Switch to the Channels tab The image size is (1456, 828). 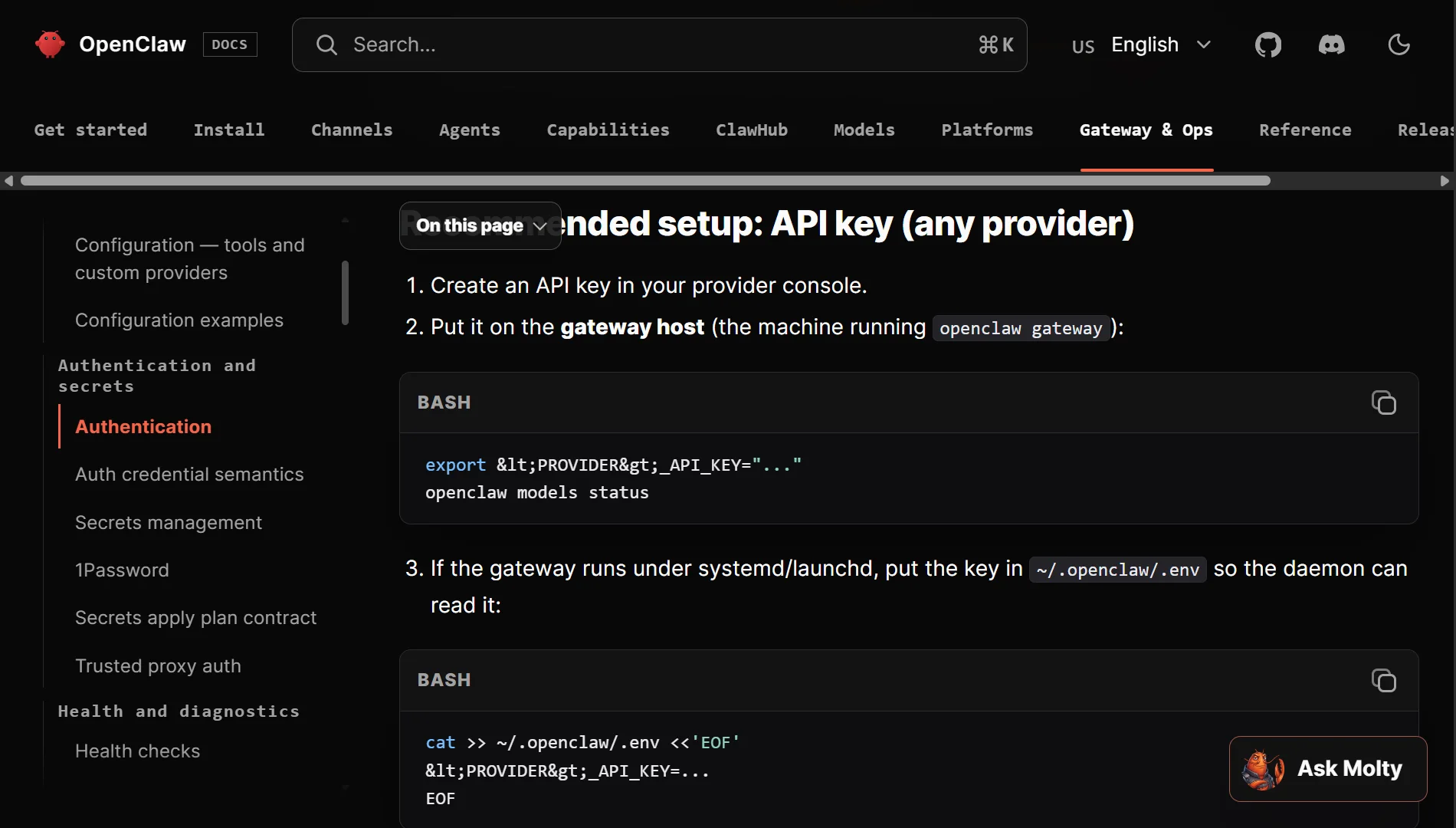click(x=352, y=130)
